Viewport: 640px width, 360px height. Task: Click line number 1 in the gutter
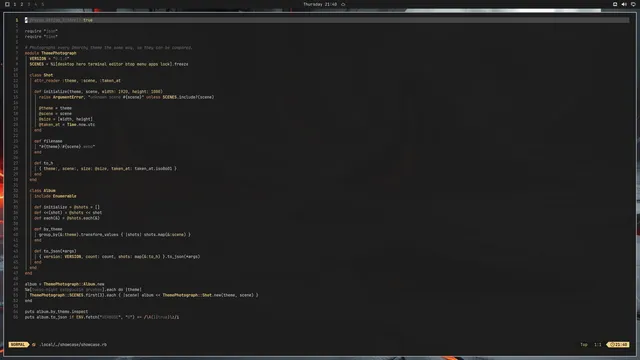(x=17, y=20)
